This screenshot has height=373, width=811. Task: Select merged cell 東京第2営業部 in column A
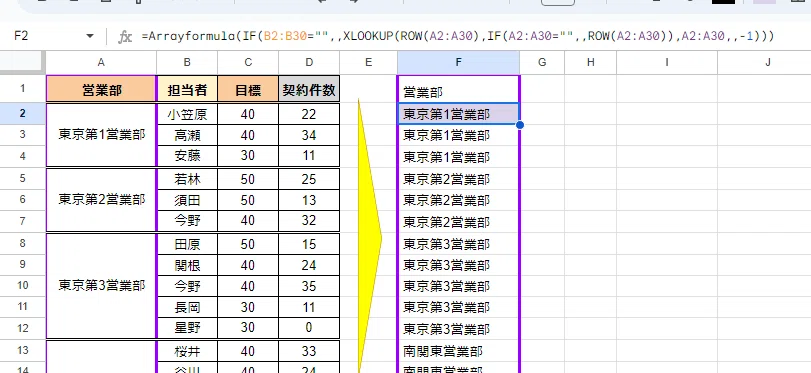pyautogui.click(x=101, y=200)
